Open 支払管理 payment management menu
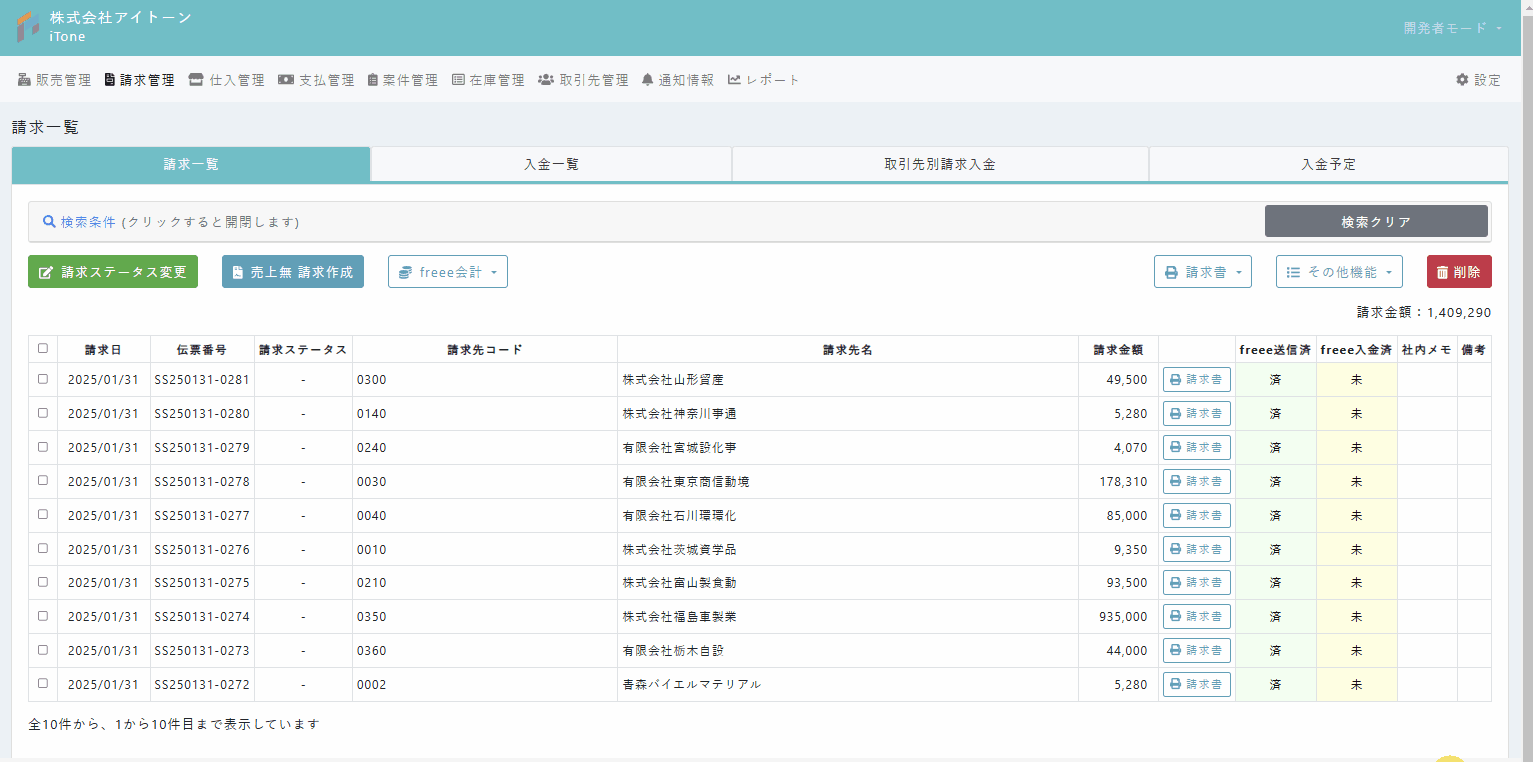This screenshot has height=762, width=1533. point(316,80)
